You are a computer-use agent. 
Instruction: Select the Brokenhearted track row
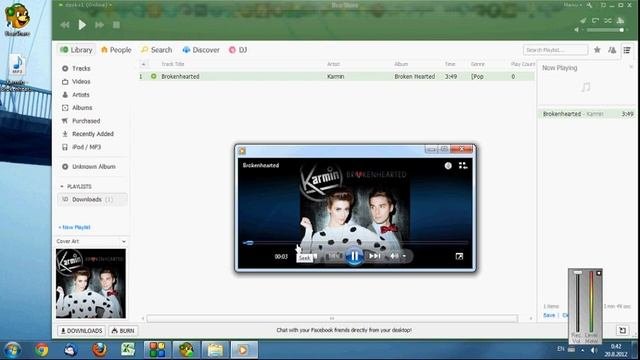click(x=336, y=76)
